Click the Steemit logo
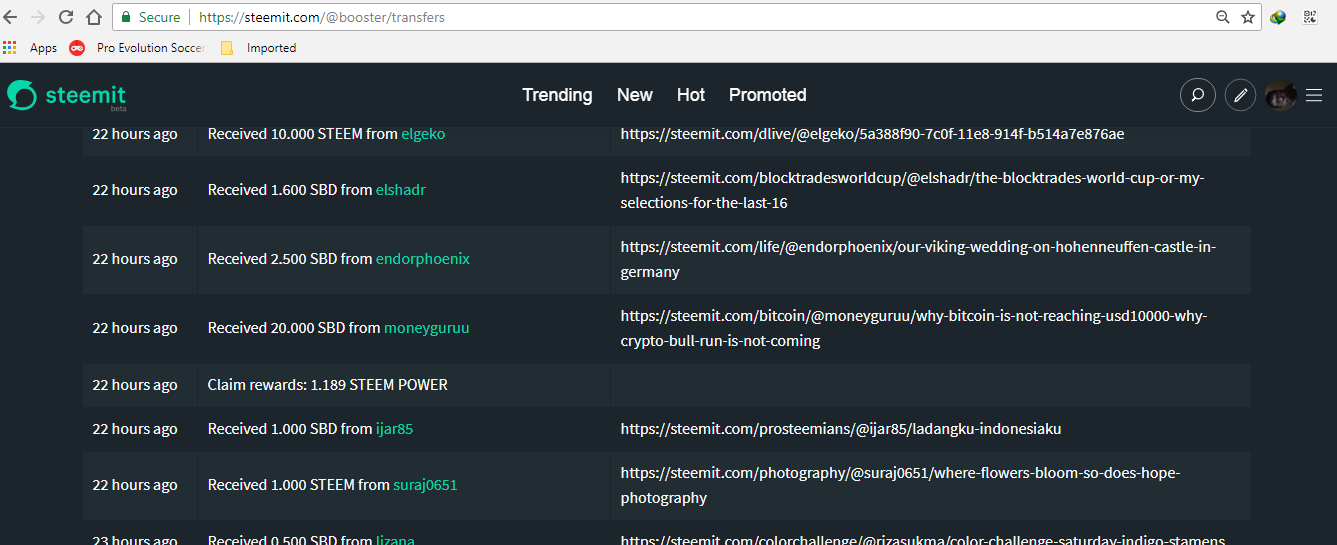The height and width of the screenshot is (545, 1337). [66, 95]
